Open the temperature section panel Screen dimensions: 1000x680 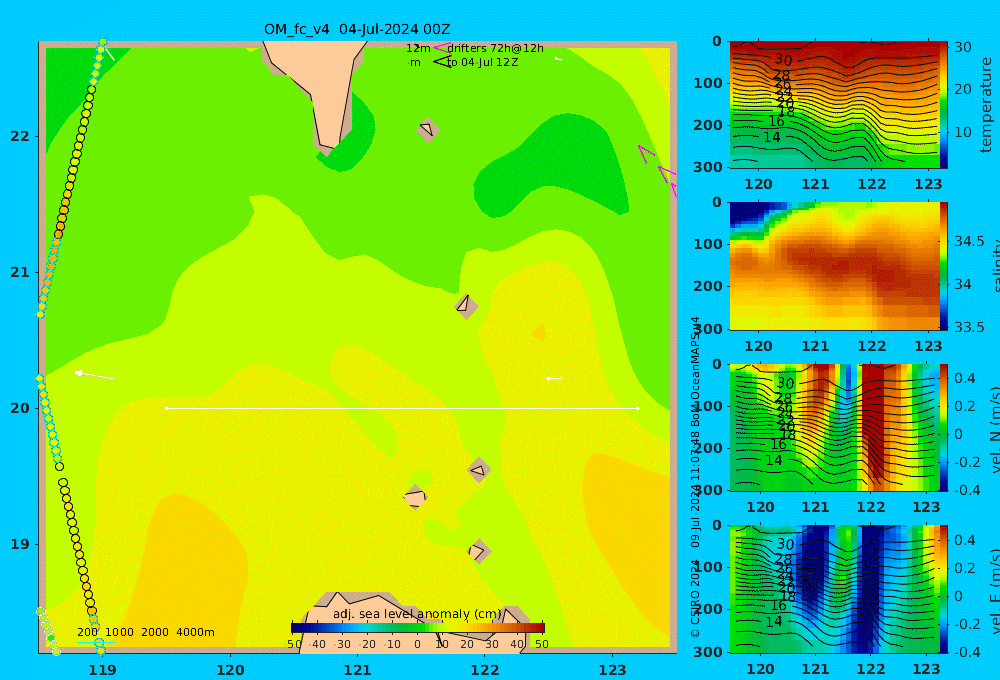(x=834, y=105)
